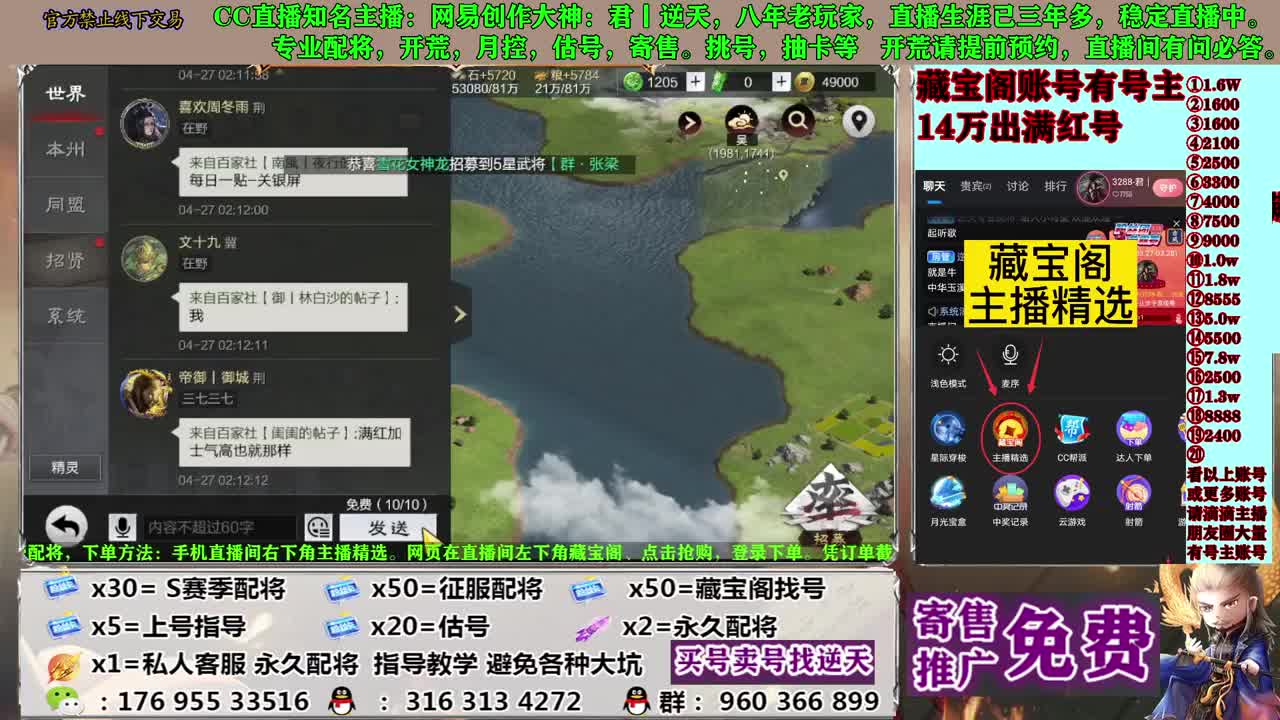Click the 精灵 button in chat sidebar

pos(65,467)
